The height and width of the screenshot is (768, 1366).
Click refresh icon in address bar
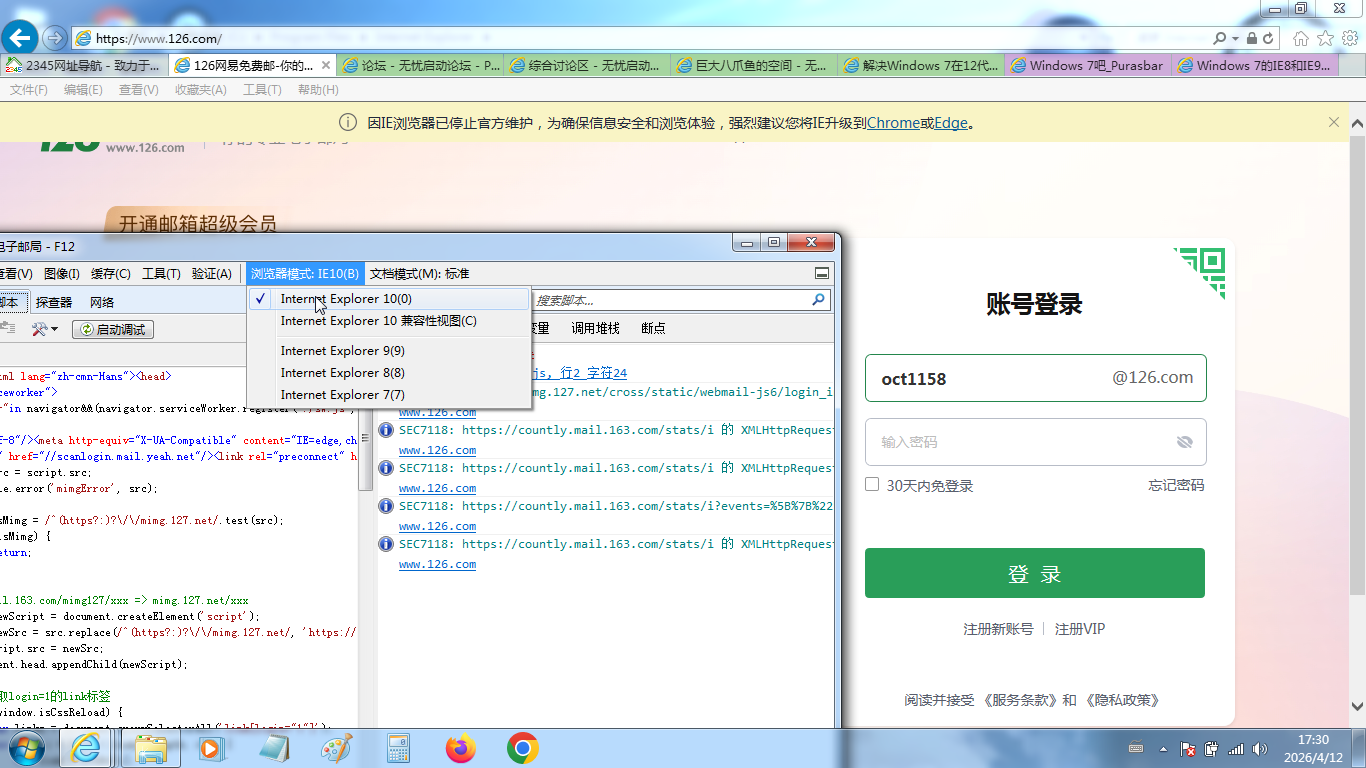1268,38
